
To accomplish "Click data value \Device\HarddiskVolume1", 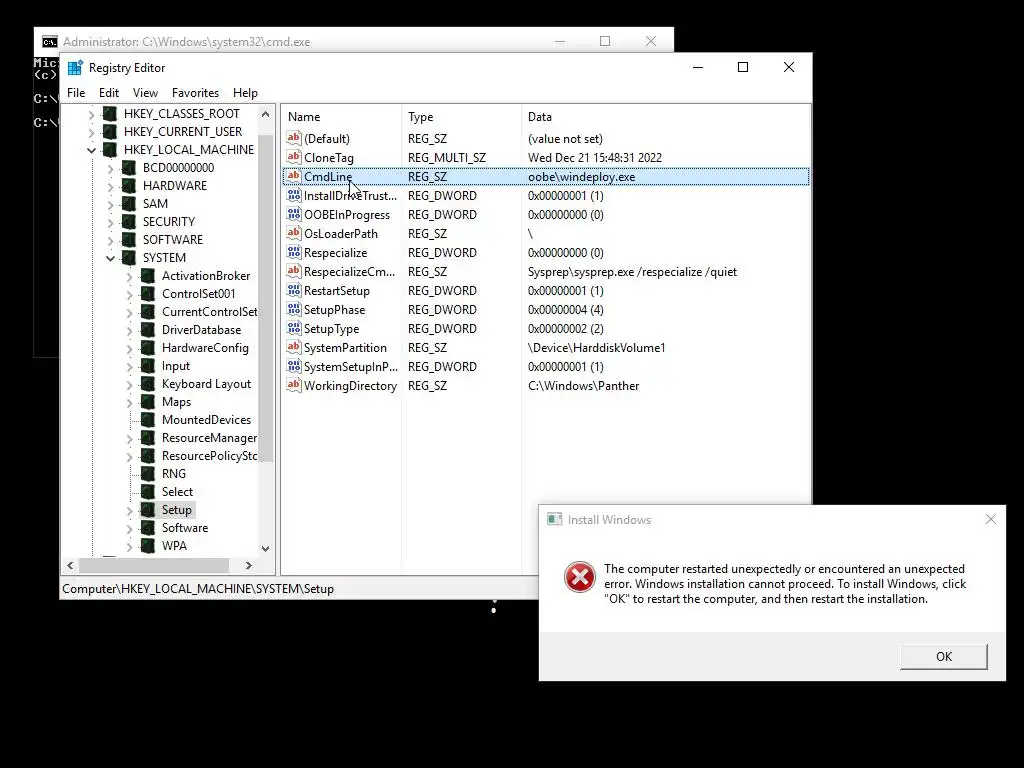I will tap(596, 347).
